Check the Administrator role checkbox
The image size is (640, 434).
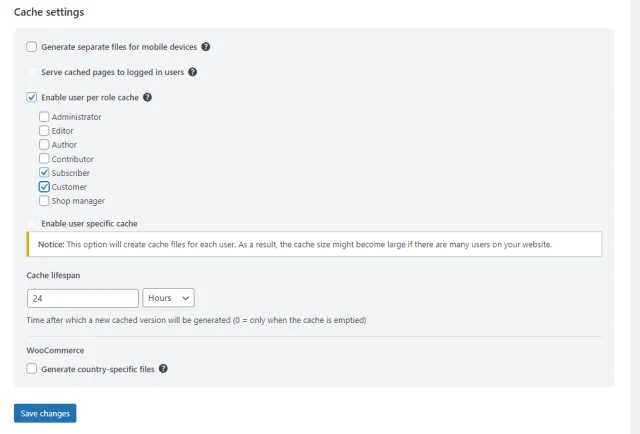pos(44,117)
